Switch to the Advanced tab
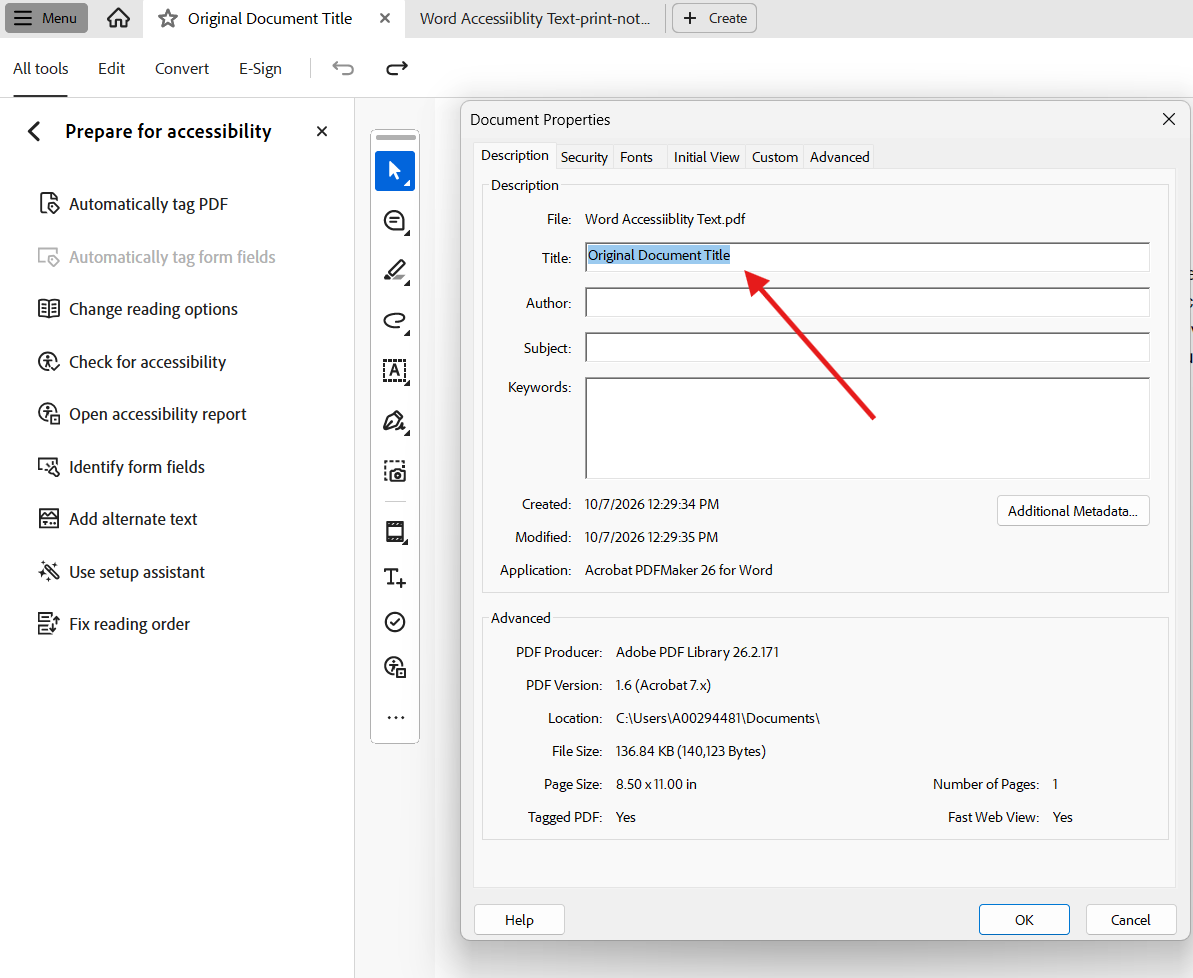The width and height of the screenshot is (1193, 978). (839, 157)
